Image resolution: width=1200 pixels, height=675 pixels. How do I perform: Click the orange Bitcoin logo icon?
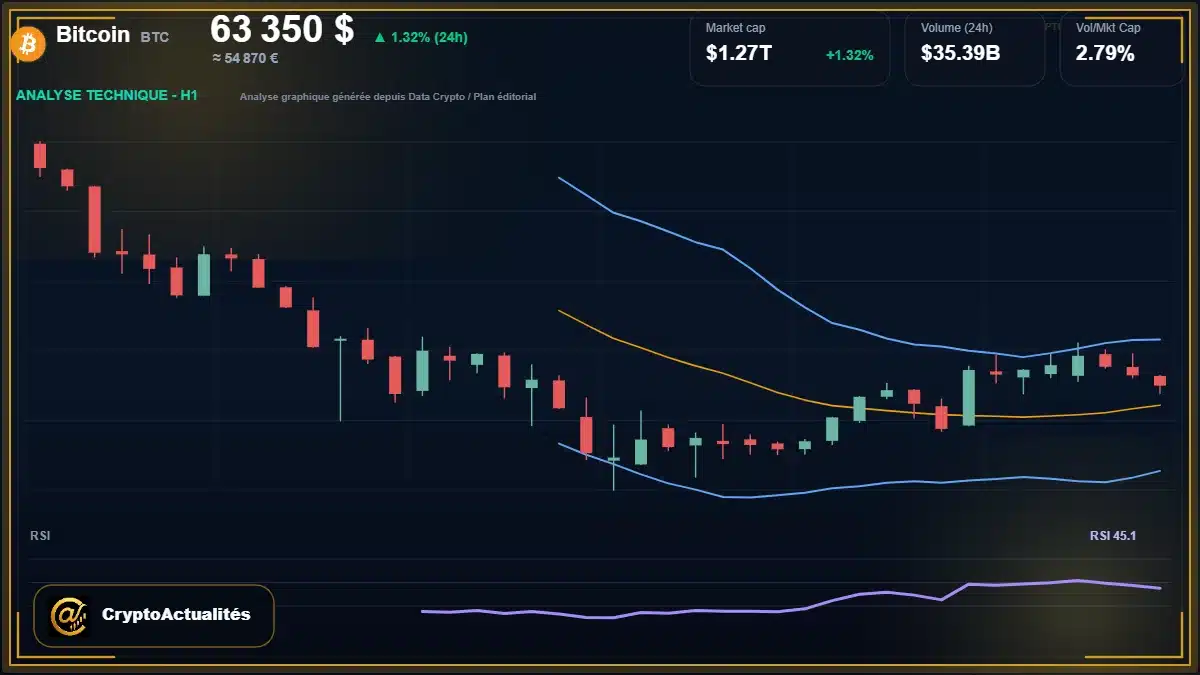[x=27, y=44]
